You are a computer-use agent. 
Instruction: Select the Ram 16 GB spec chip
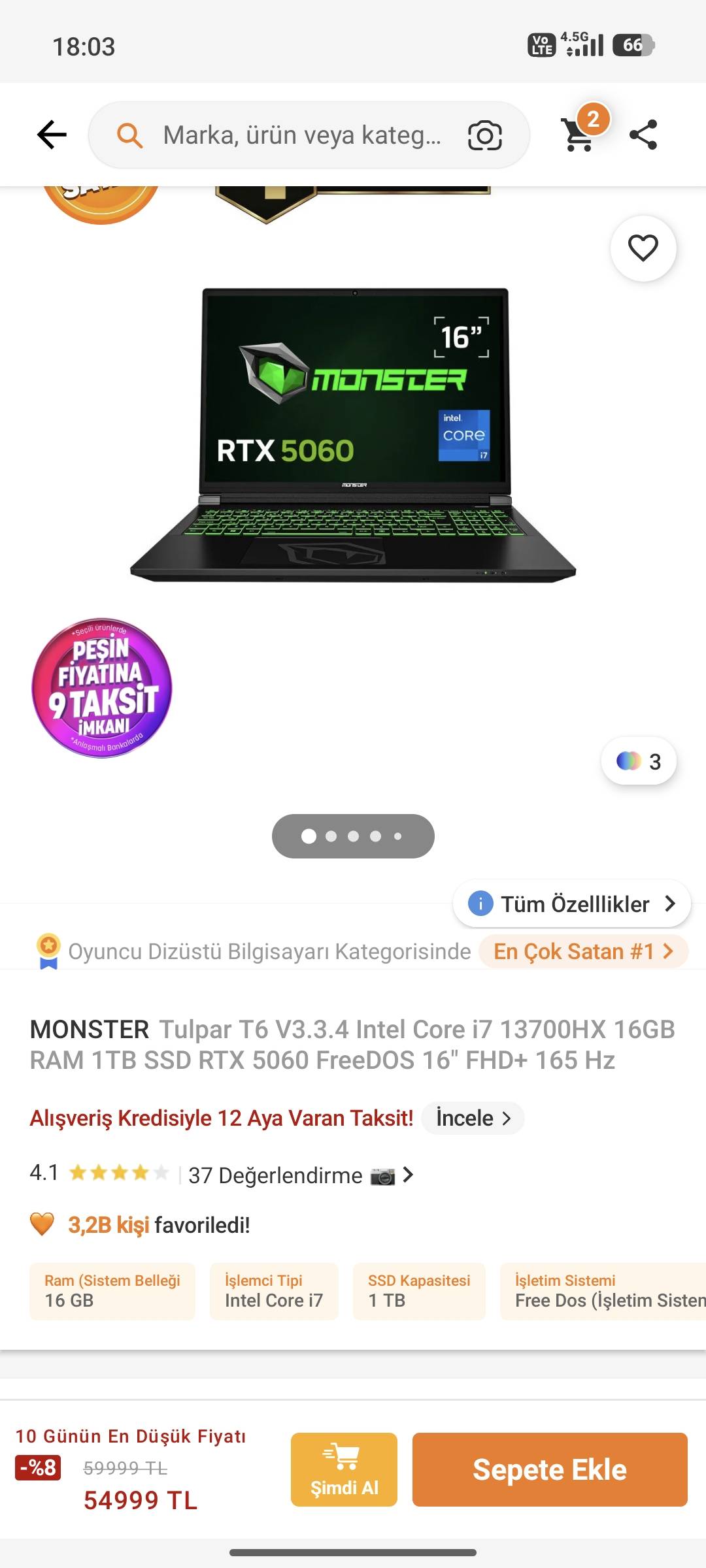coord(112,1291)
